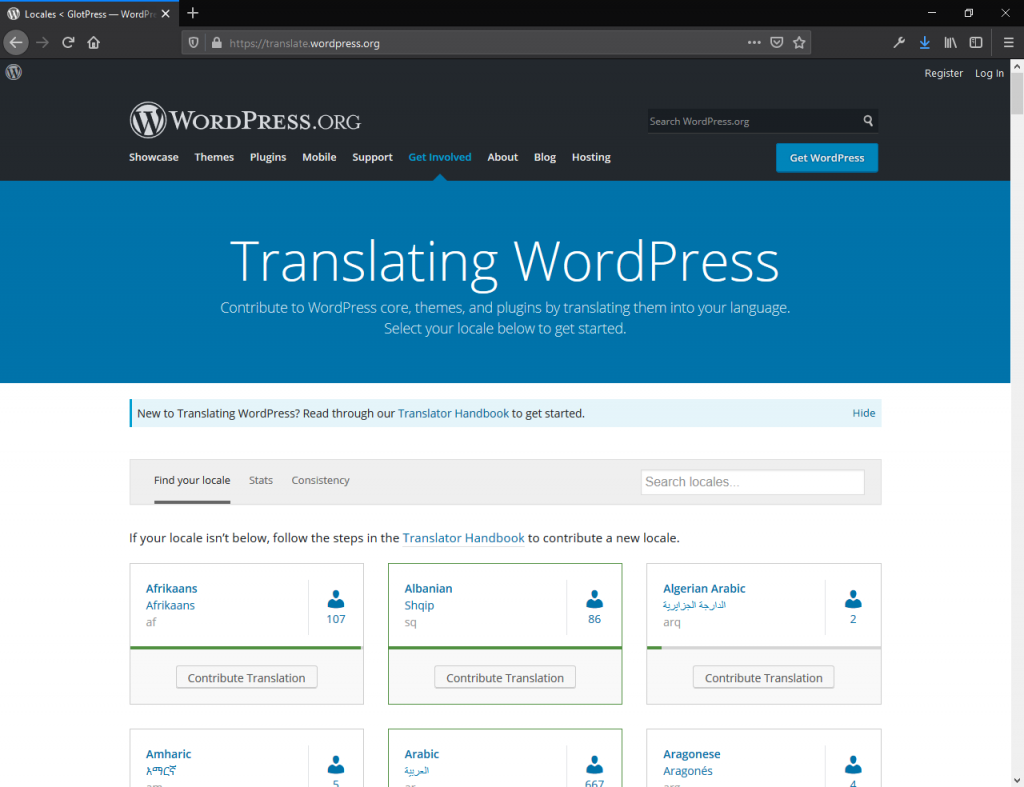
Task: Contribute Translation for Afrikaans
Action: pyautogui.click(x=246, y=677)
